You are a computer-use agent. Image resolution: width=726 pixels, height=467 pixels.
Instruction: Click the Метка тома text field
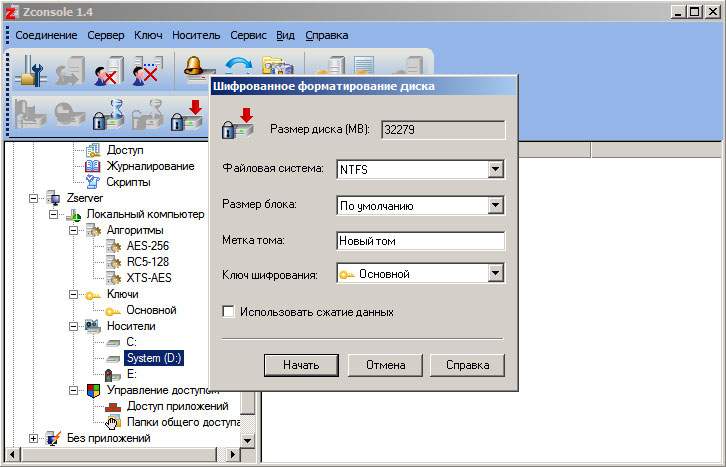click(420, 241)
